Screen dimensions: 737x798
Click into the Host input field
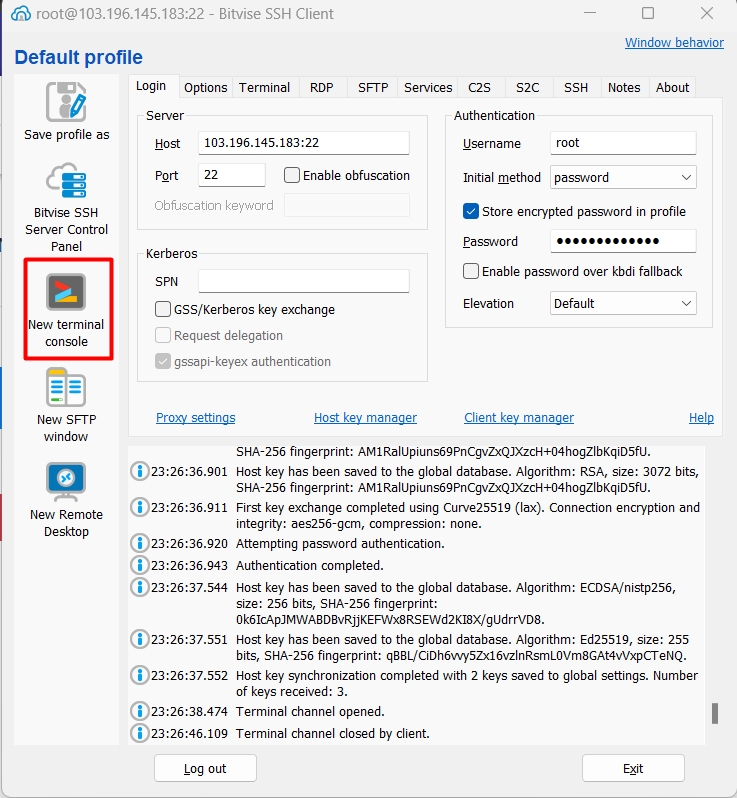304,142
